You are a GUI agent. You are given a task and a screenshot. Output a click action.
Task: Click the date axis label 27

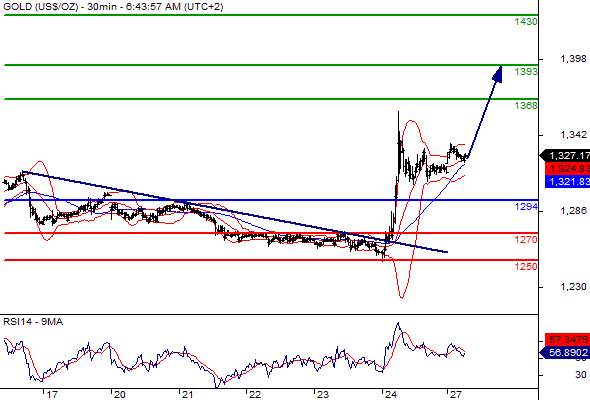point(456,395)
